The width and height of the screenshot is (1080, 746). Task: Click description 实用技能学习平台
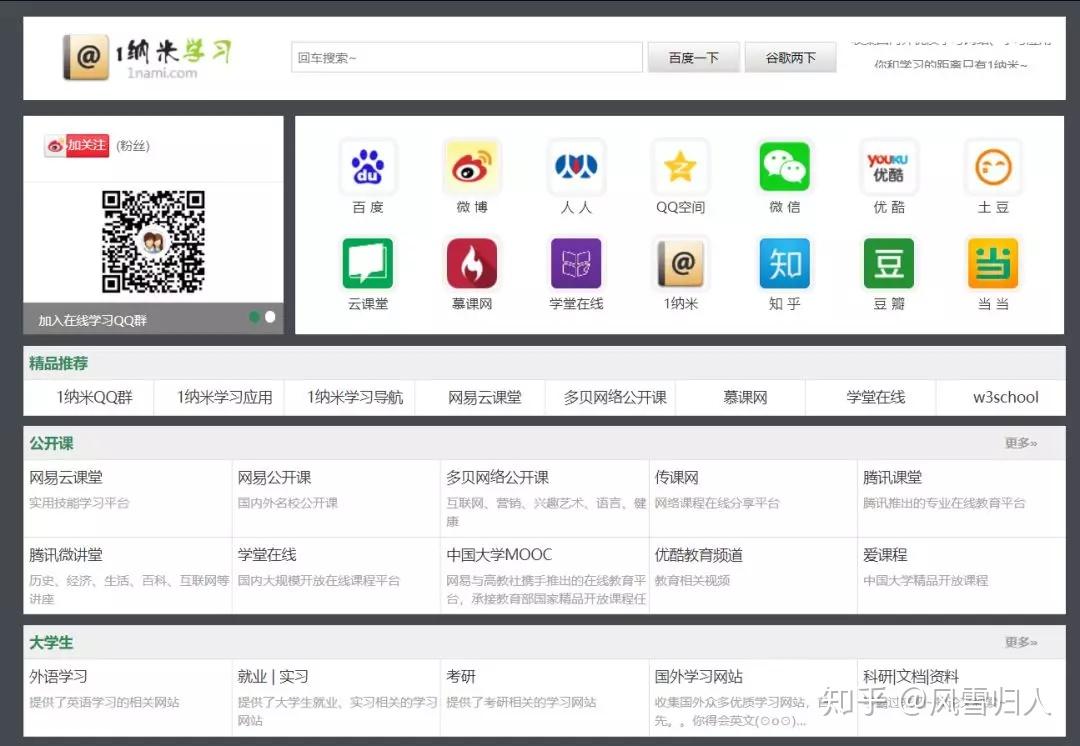coord(79,503)
